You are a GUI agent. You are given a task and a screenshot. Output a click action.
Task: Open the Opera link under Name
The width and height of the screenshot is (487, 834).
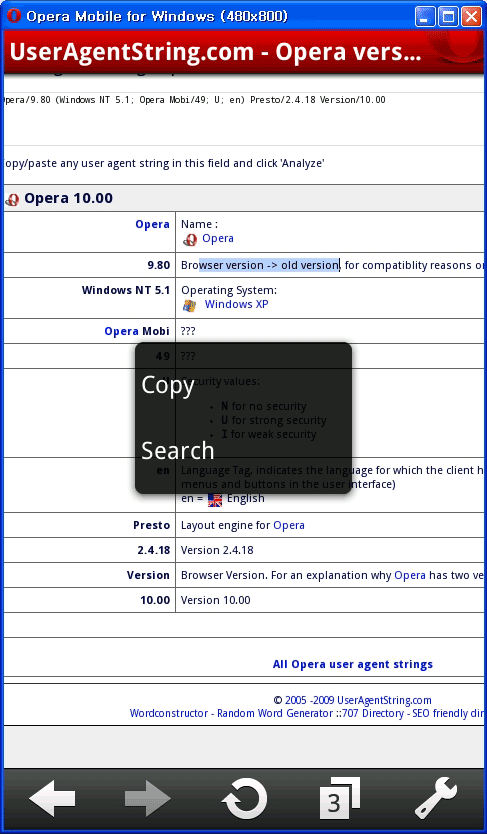click(x=217, y=238)
